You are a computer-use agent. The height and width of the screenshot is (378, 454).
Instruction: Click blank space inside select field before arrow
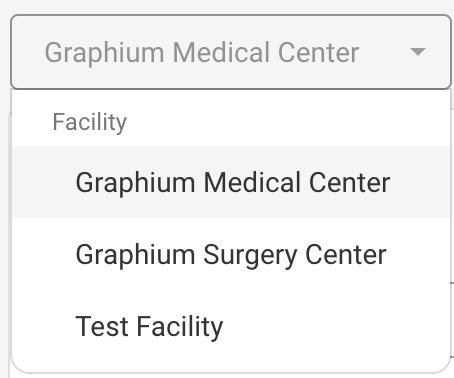pos(383,52)
